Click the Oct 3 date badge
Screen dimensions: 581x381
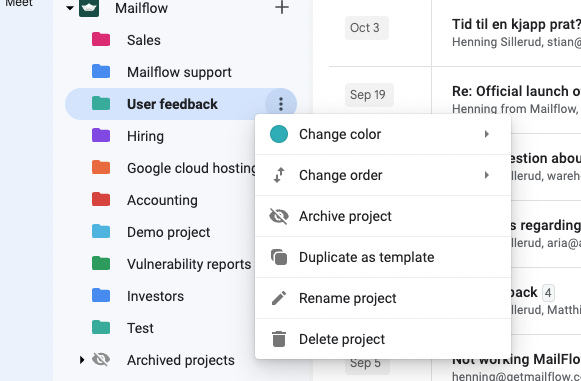pyautogui.click(x=367, y=28)
